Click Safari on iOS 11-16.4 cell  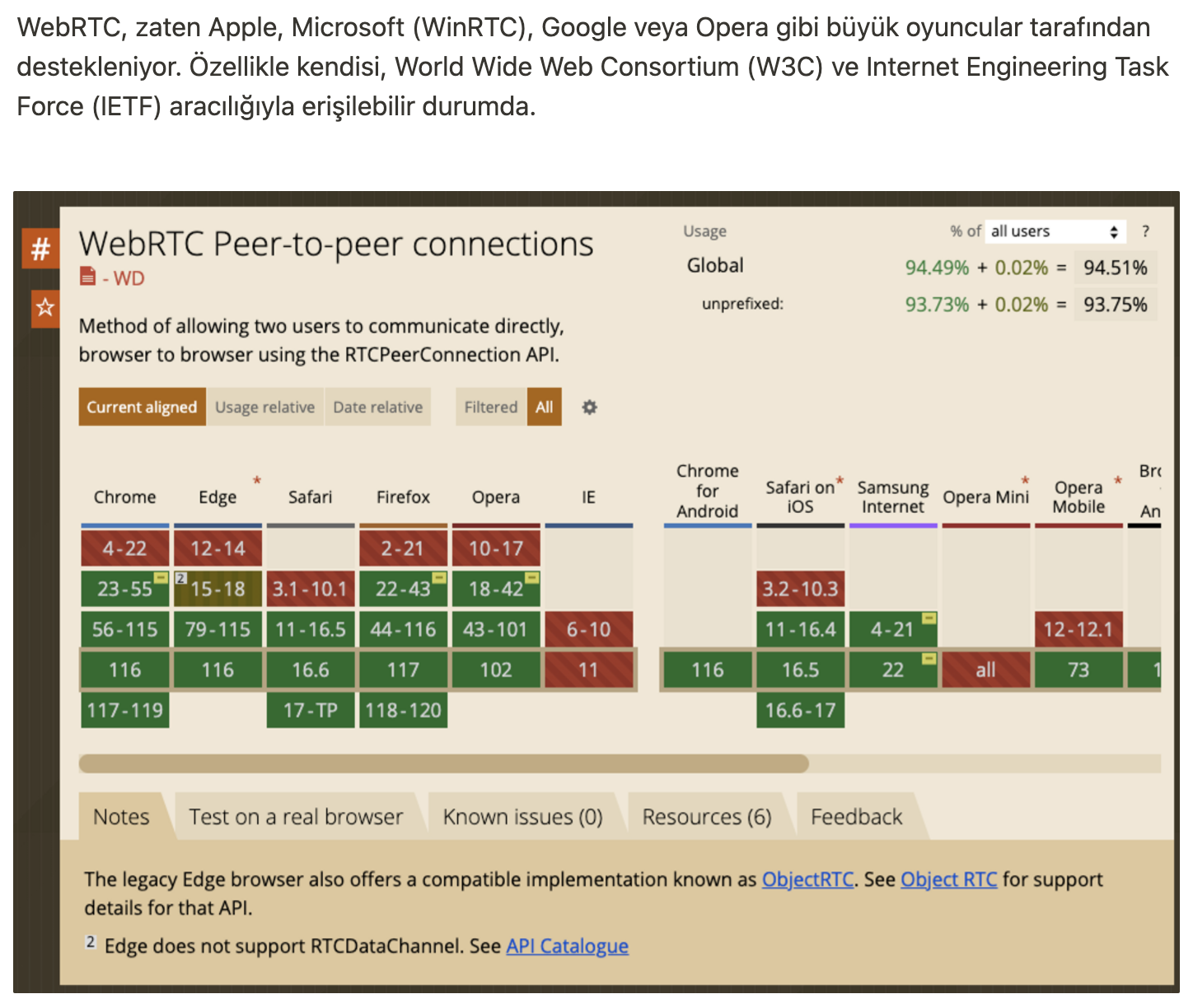(x=801, y=629)
